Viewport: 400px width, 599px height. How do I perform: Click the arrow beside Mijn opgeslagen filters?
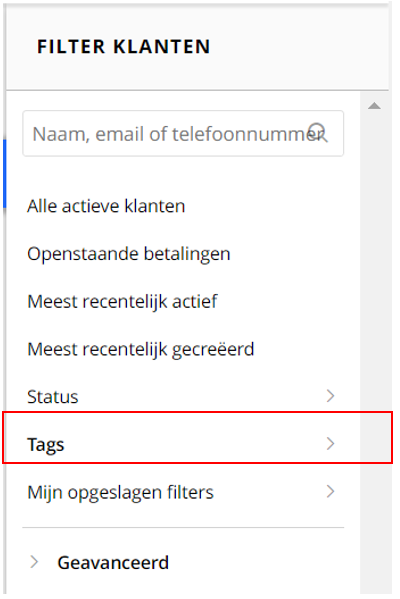tap(331, 491)
